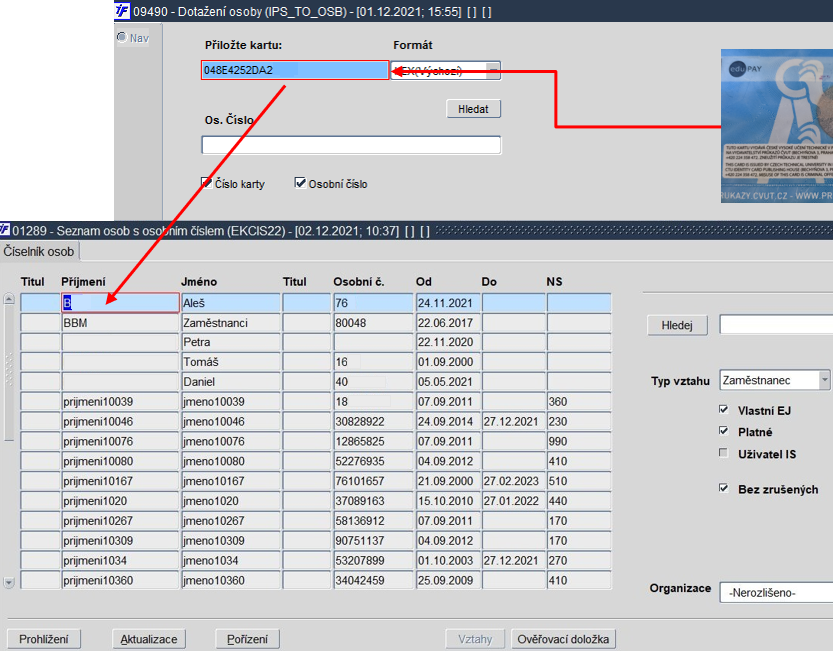833x651 pixels.
Task: Click the table scroll up arrow
Action: [x=9, y=299]
